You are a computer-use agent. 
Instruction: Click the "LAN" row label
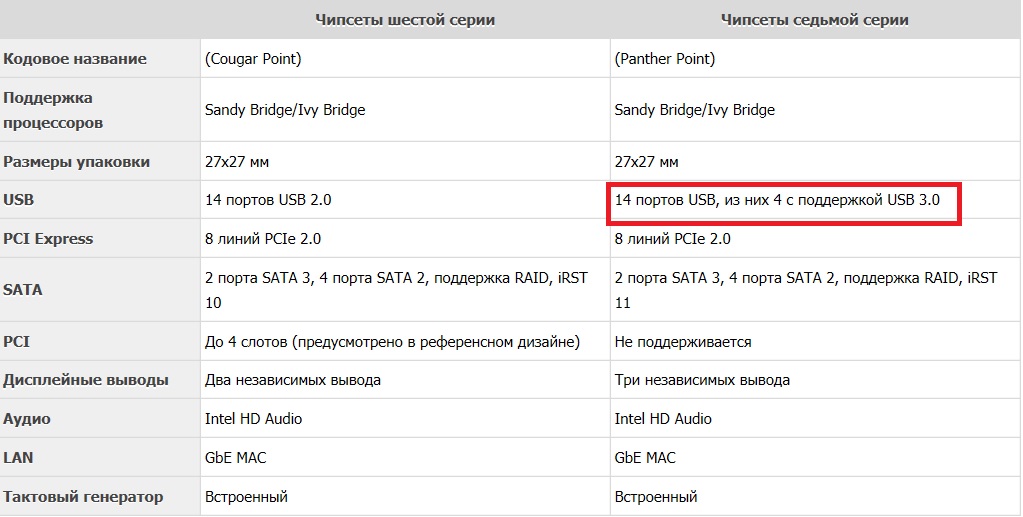click(19, 458)
